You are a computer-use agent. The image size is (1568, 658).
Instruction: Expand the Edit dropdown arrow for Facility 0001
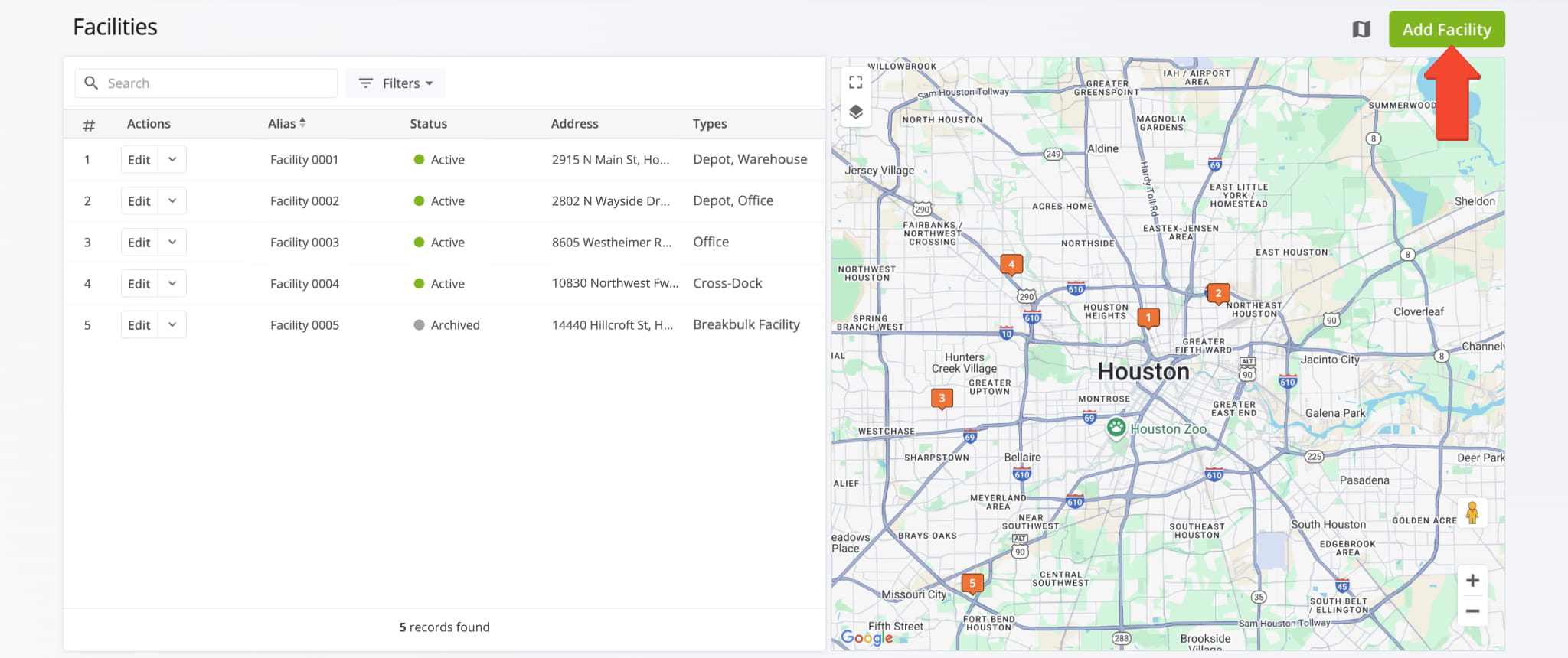[172, 160]
